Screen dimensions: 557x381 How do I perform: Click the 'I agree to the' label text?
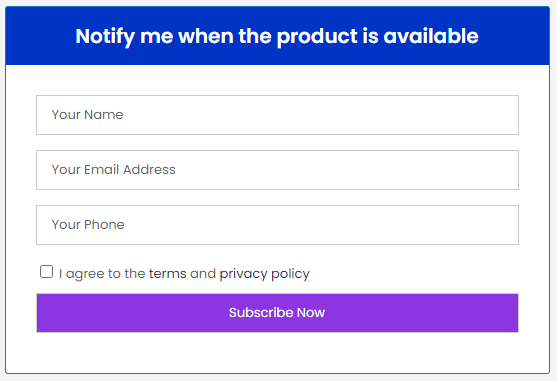pyautogui.click(x=102, y=274)
